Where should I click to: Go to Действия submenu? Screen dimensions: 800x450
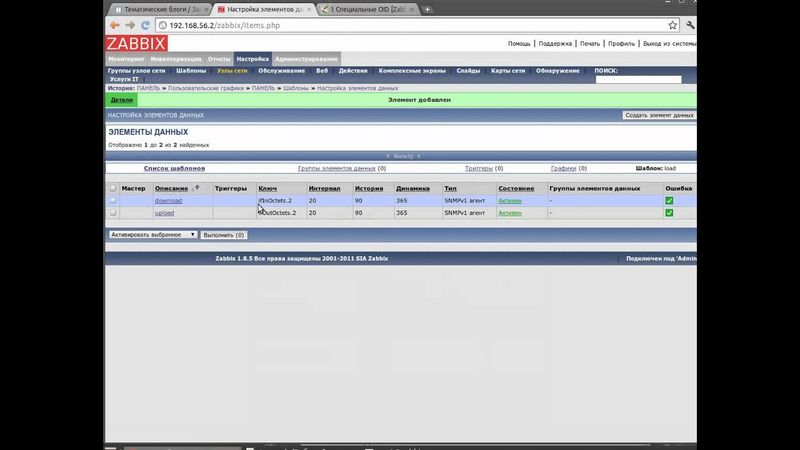(353, 71)
